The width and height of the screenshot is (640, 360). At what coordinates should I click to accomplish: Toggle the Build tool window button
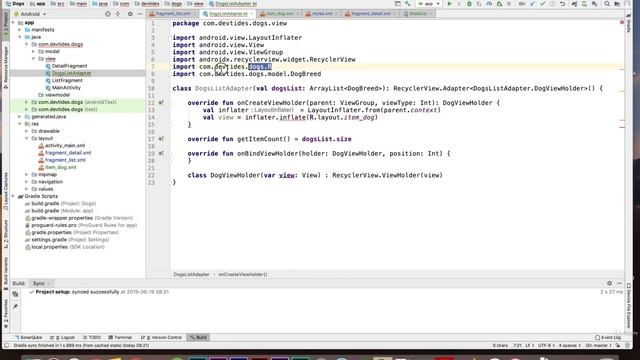(198, 338)
